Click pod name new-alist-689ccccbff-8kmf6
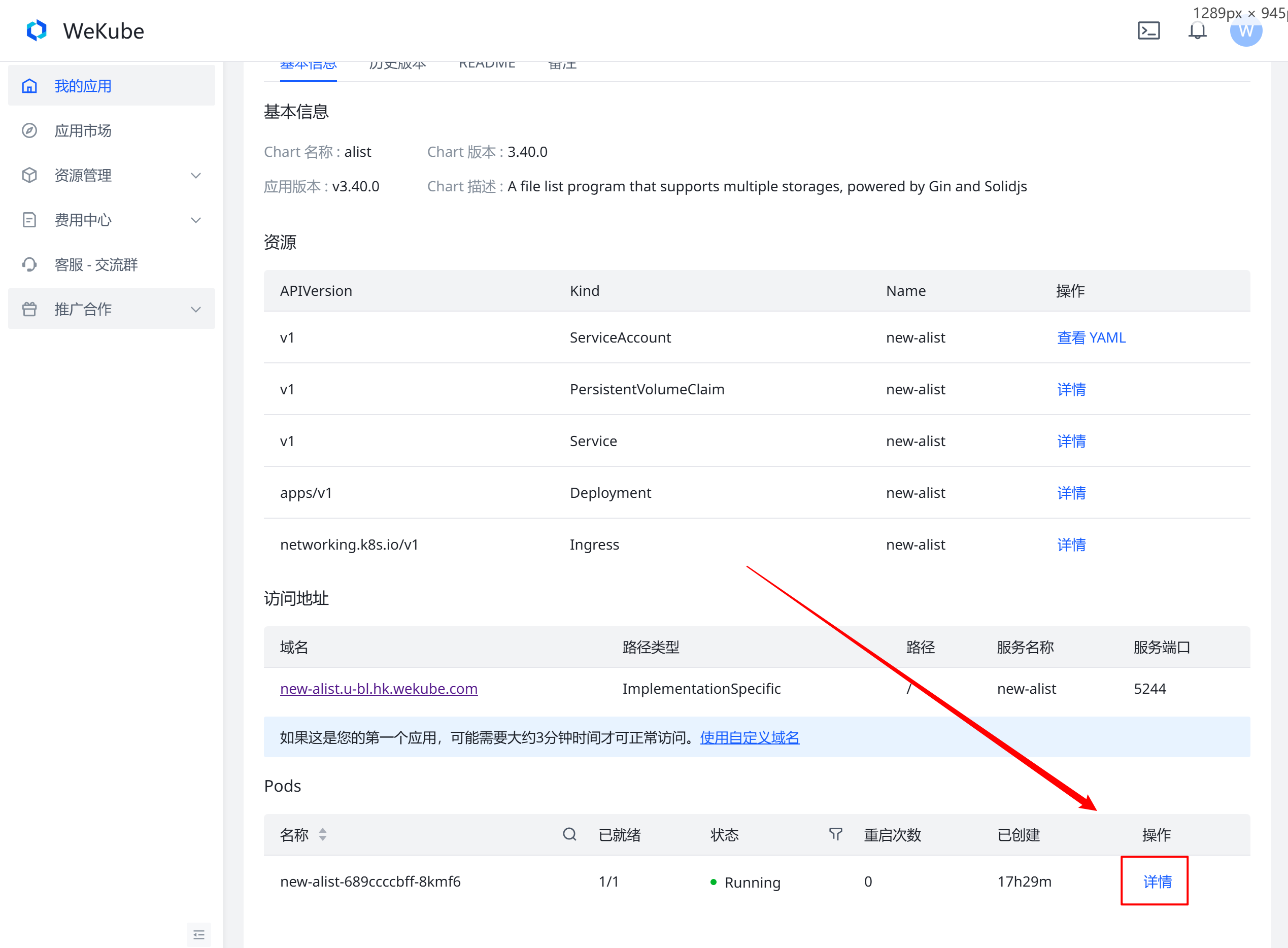The width and height of the screenshot is (1288, 948). click(x=370, y=882)
